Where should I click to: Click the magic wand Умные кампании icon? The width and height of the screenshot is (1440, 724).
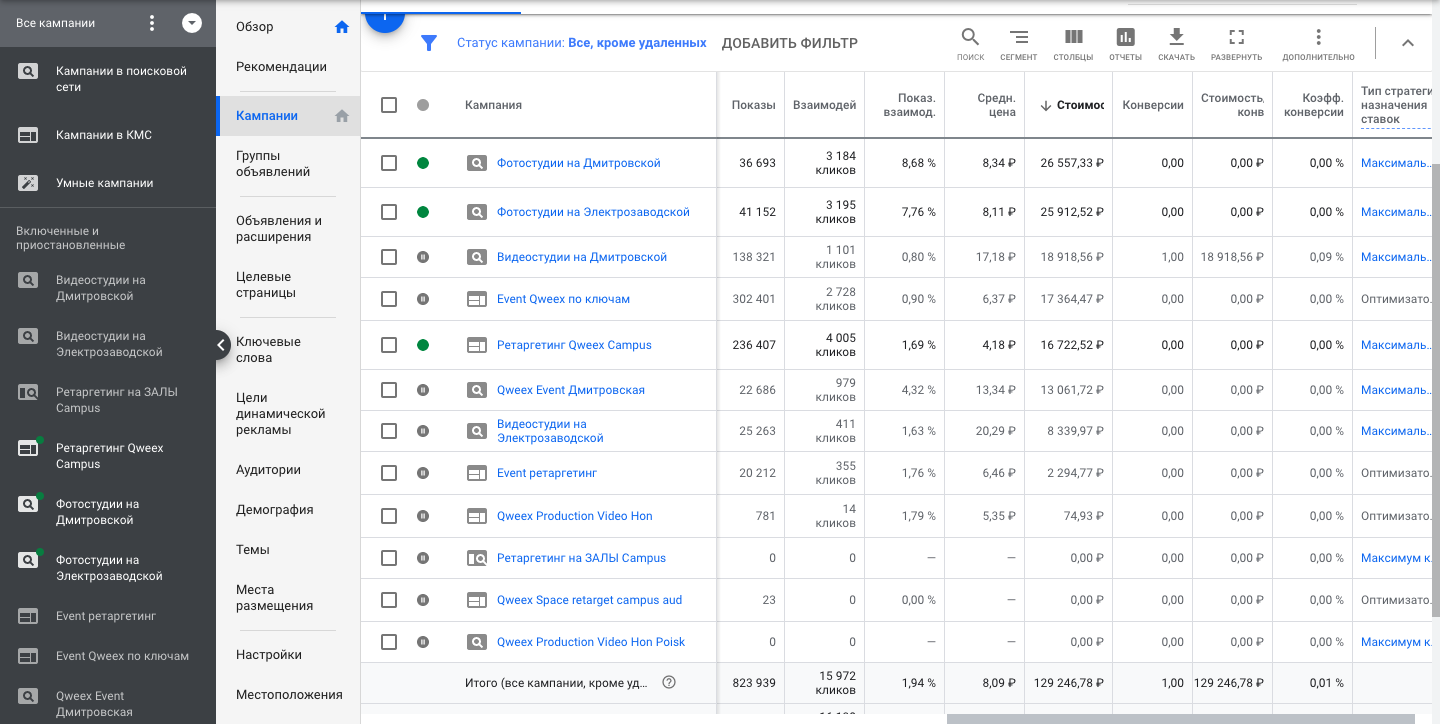[28, 183]
